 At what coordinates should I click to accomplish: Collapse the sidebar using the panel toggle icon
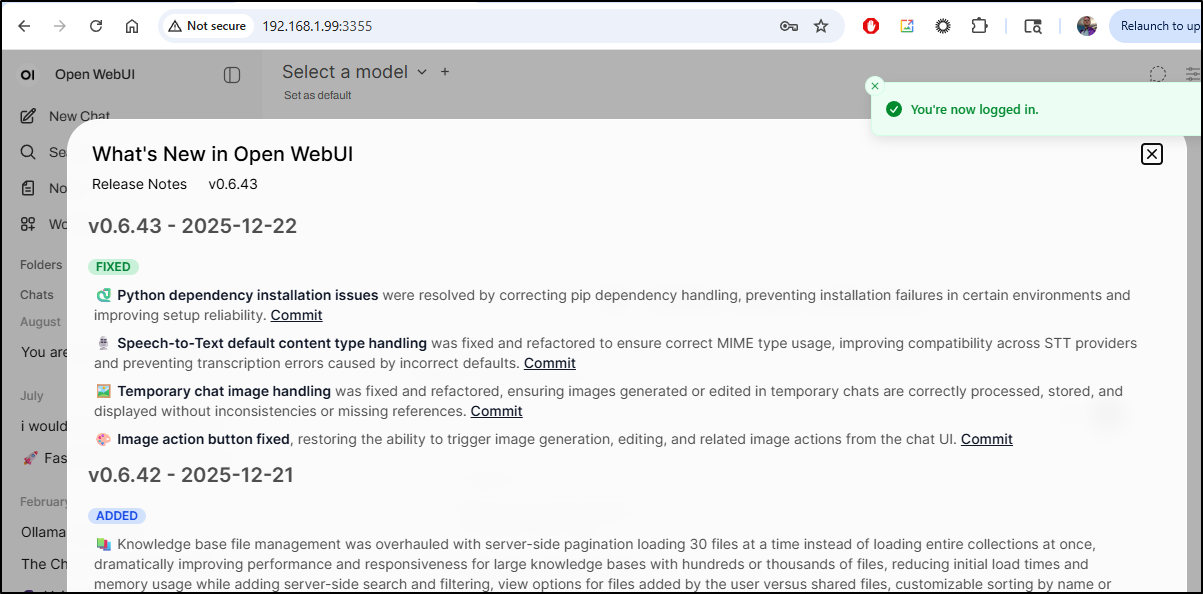[231, 75]
